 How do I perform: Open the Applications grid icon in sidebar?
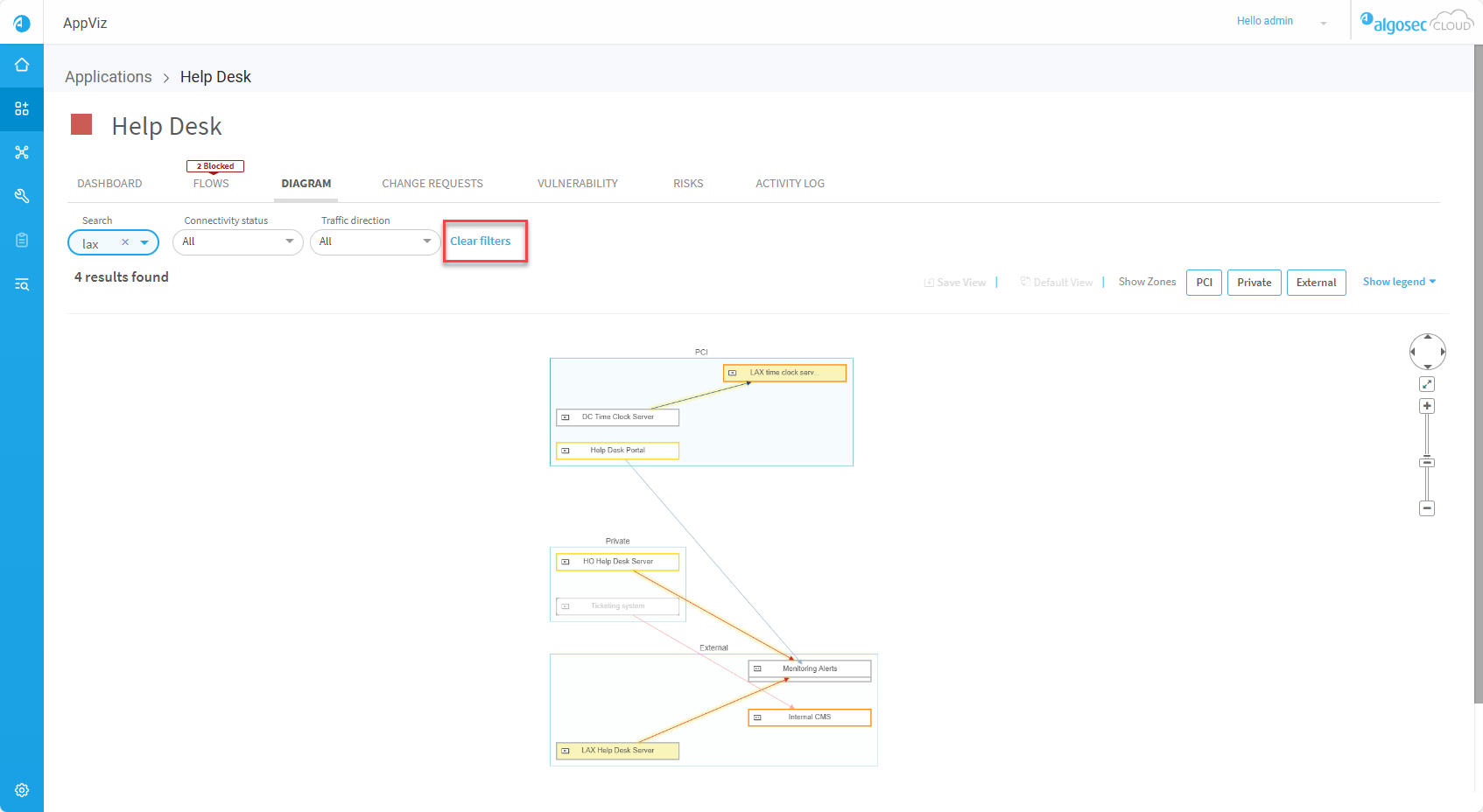pos(22,108)
